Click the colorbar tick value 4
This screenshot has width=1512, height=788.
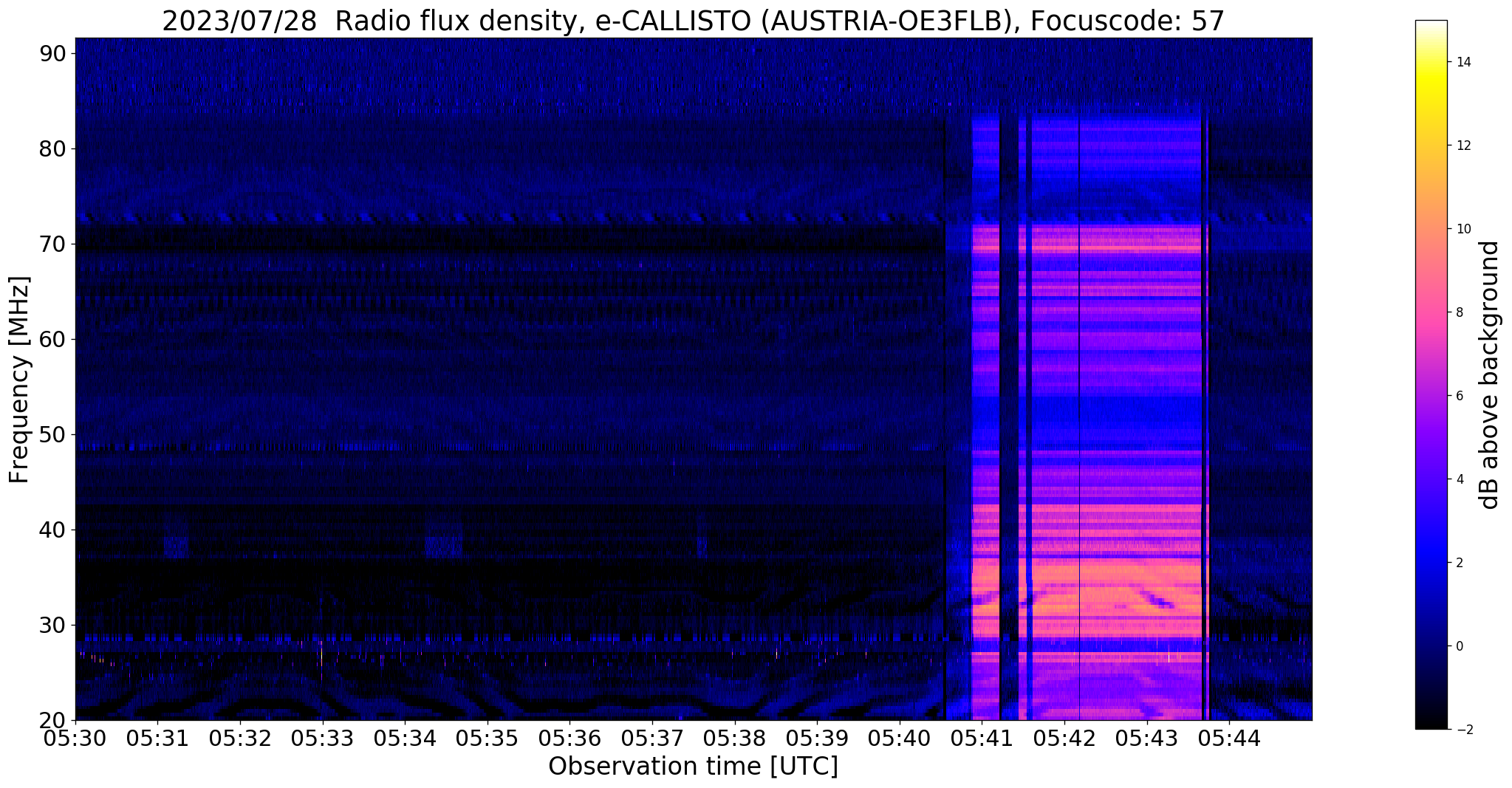coord(1458,479)
